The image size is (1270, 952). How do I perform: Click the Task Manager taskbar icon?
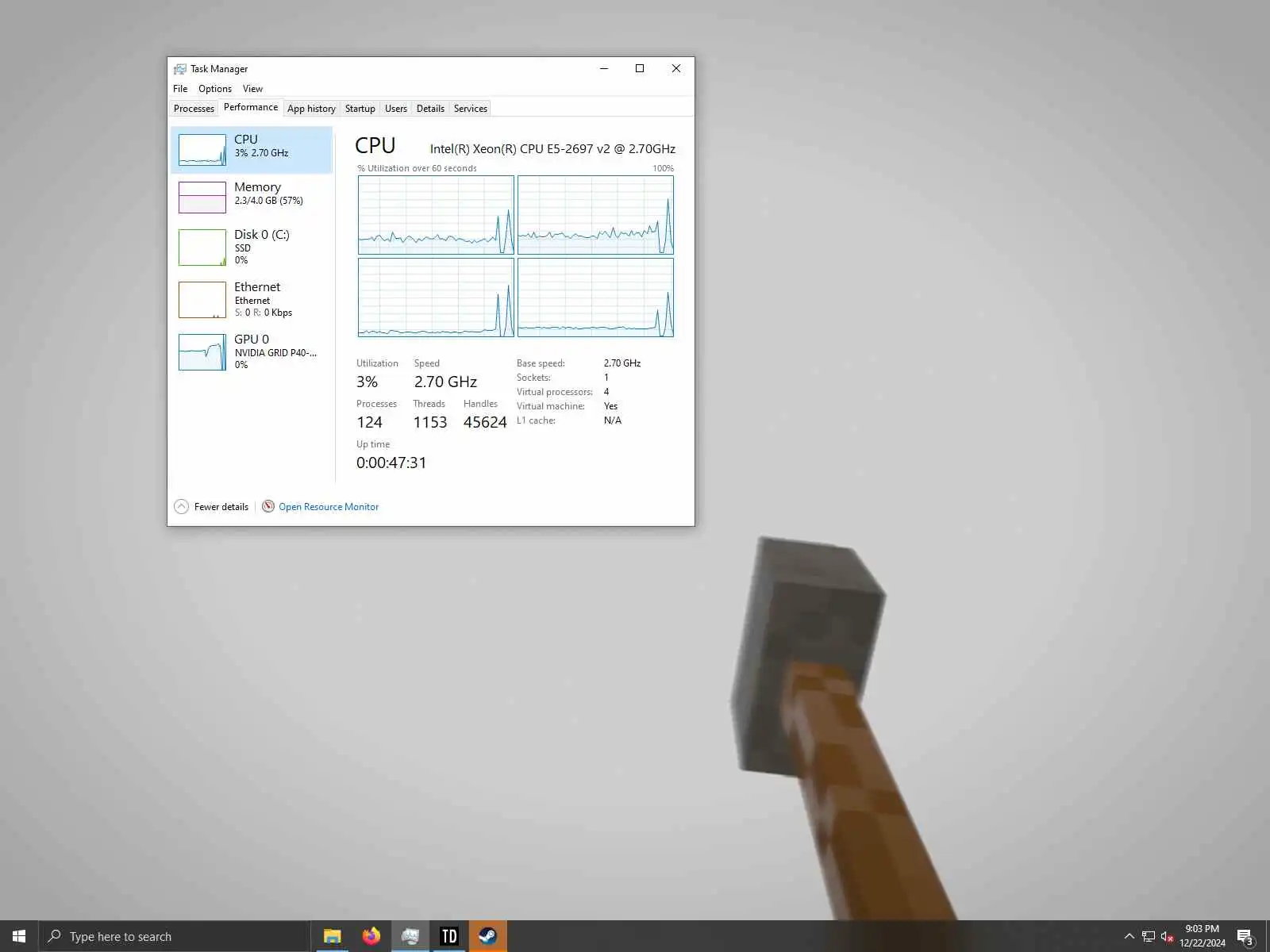(x=410, y=936)
